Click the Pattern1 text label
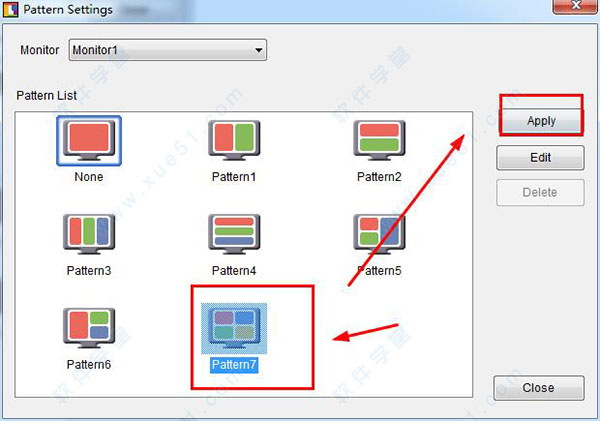600x421 pixels. pos(234,177)
